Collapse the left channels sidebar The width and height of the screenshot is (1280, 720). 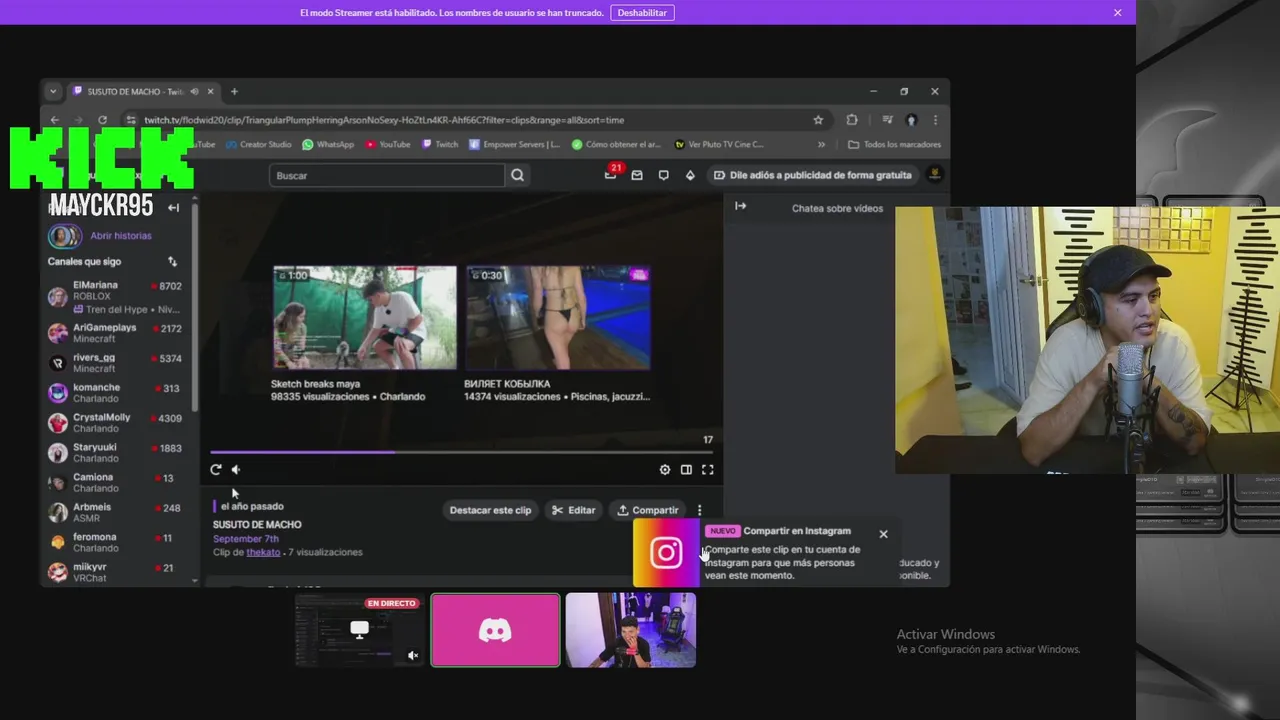pos(173,208)
